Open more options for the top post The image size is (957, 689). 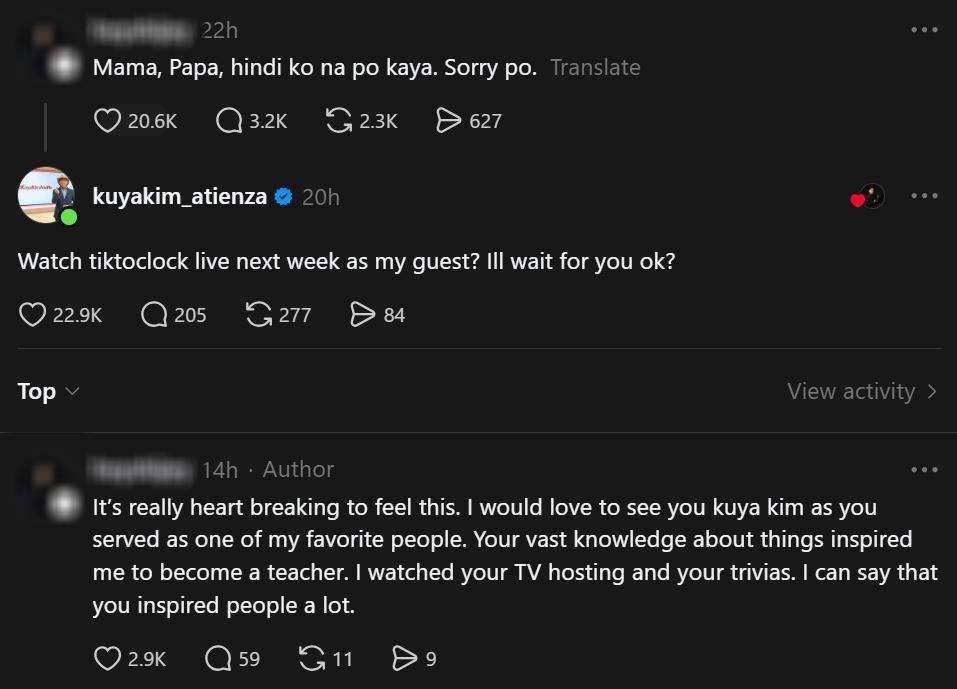tap(924, 31)
